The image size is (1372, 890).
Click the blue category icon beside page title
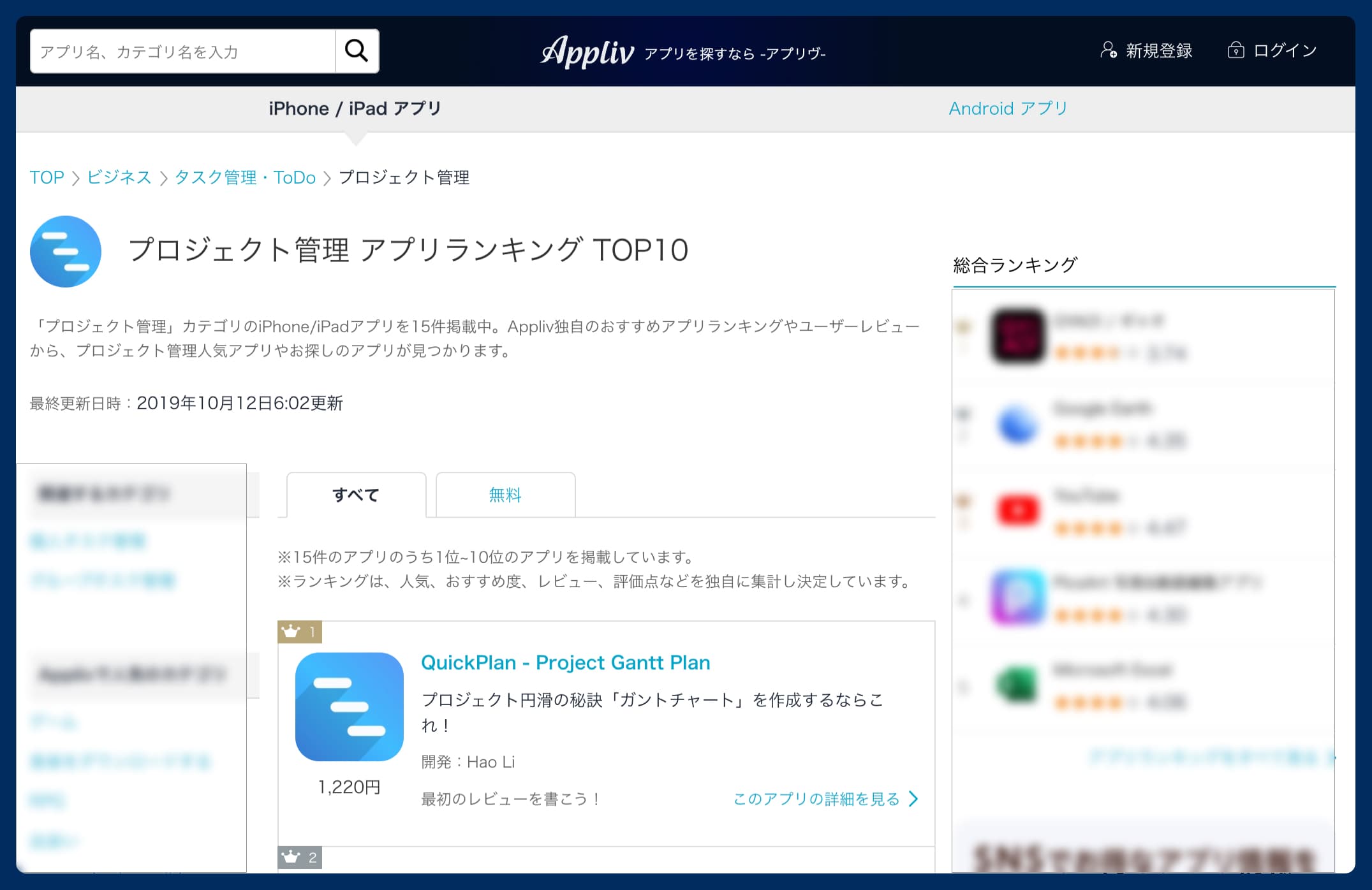pos(66,251)
